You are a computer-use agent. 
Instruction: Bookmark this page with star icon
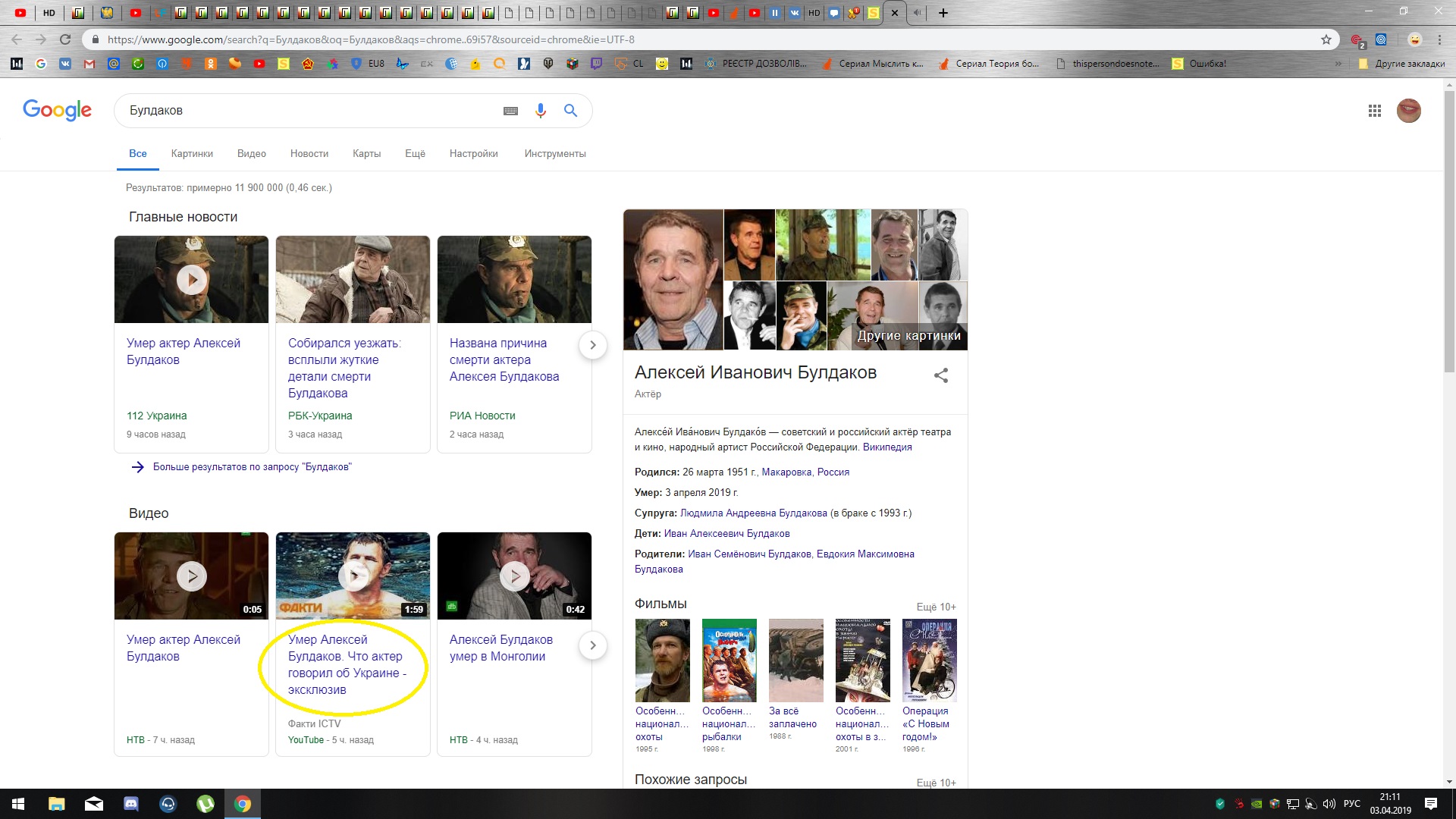pyautogui.click(x=1326, y=39)
